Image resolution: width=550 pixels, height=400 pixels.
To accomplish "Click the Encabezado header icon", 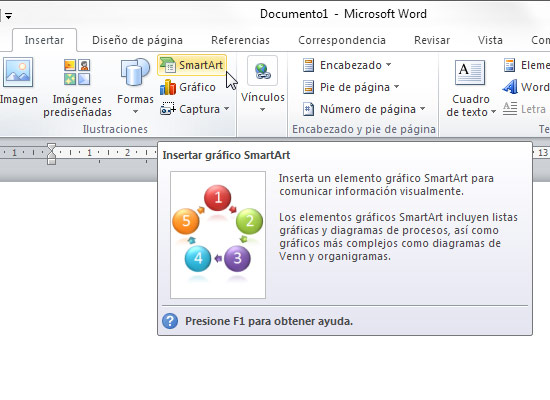I will tap(308, 65).
